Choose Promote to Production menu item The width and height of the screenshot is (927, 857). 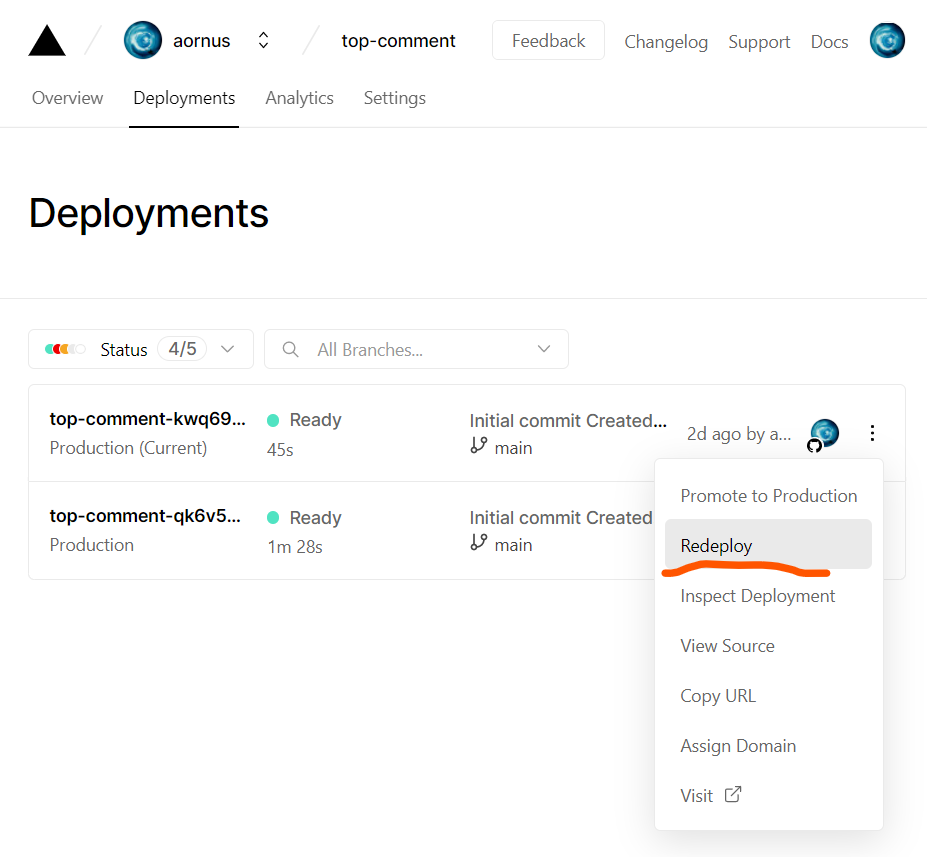click(768, 495)
